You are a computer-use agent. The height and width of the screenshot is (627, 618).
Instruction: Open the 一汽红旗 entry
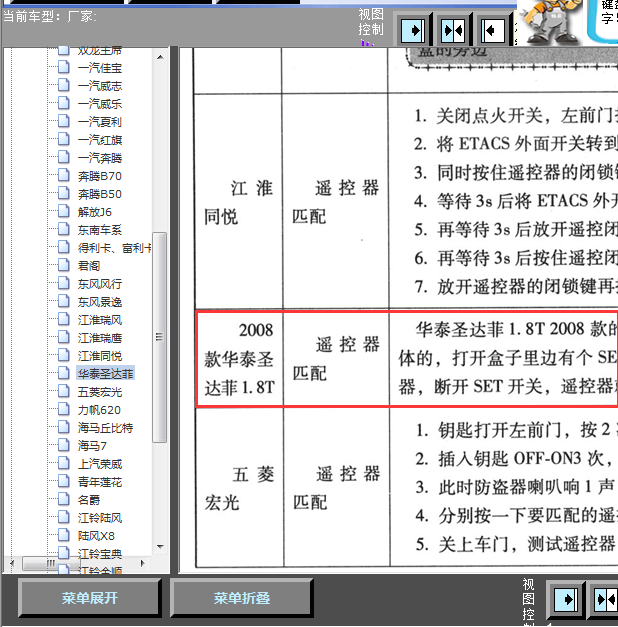tap(100, 140)
